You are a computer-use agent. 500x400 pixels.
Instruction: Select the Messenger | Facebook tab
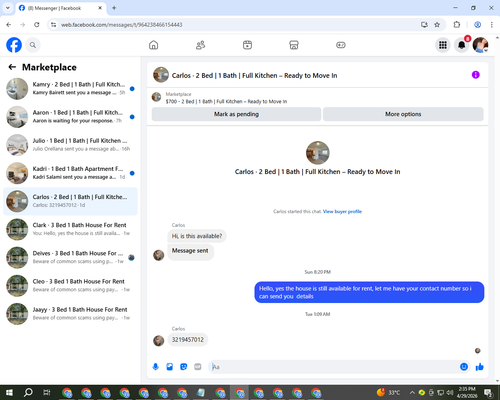click(61, 8)
